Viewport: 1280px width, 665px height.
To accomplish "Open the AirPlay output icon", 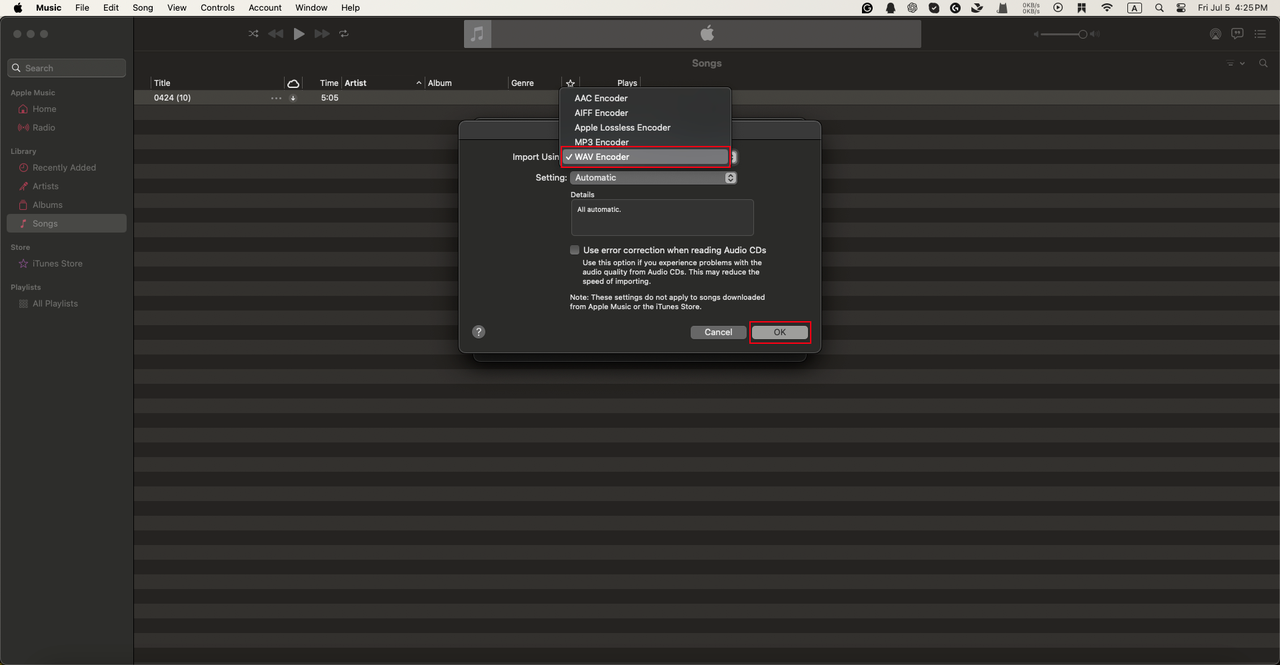I will click(1215, 34).
